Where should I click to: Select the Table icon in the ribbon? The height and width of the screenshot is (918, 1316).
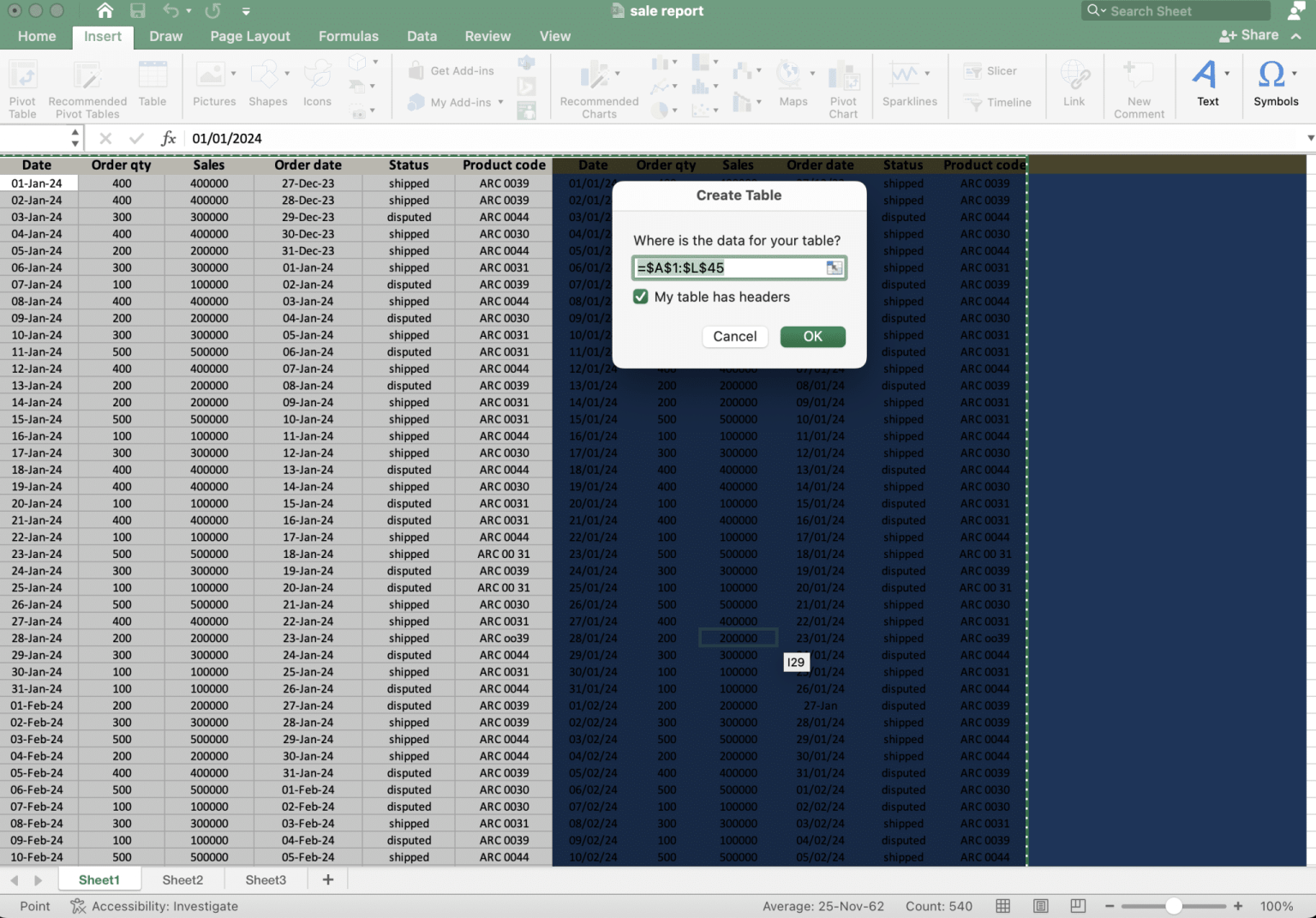pos(153,83)
